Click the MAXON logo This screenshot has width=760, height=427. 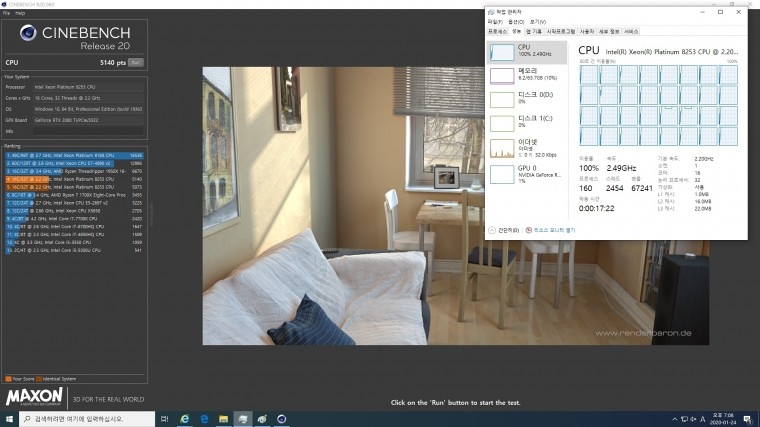34,397
